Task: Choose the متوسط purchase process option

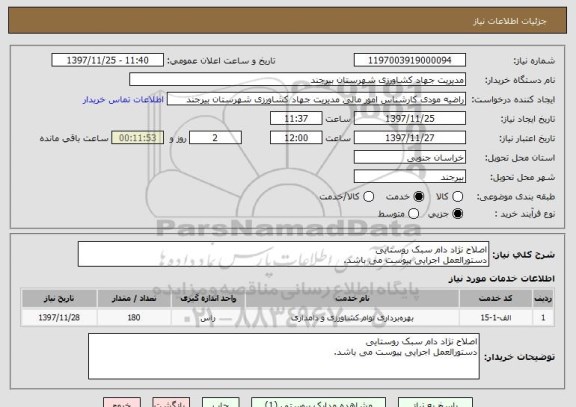Action: [414, 213]
